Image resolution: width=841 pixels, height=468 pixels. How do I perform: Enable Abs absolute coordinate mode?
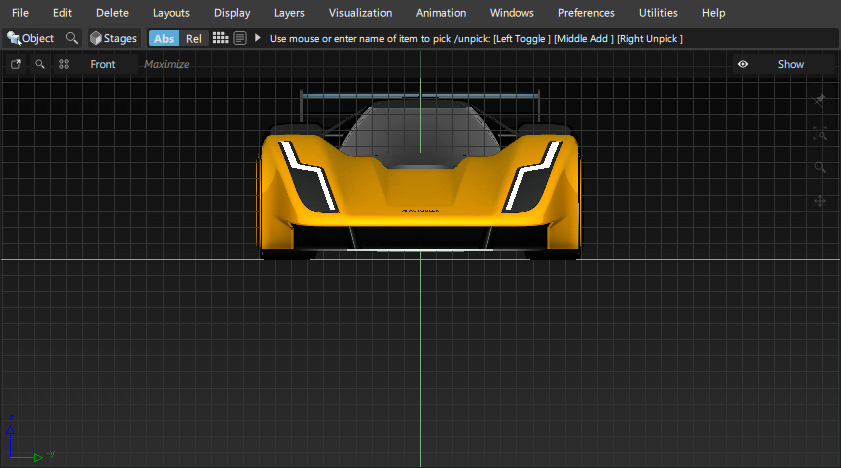(x=164, y=38)
